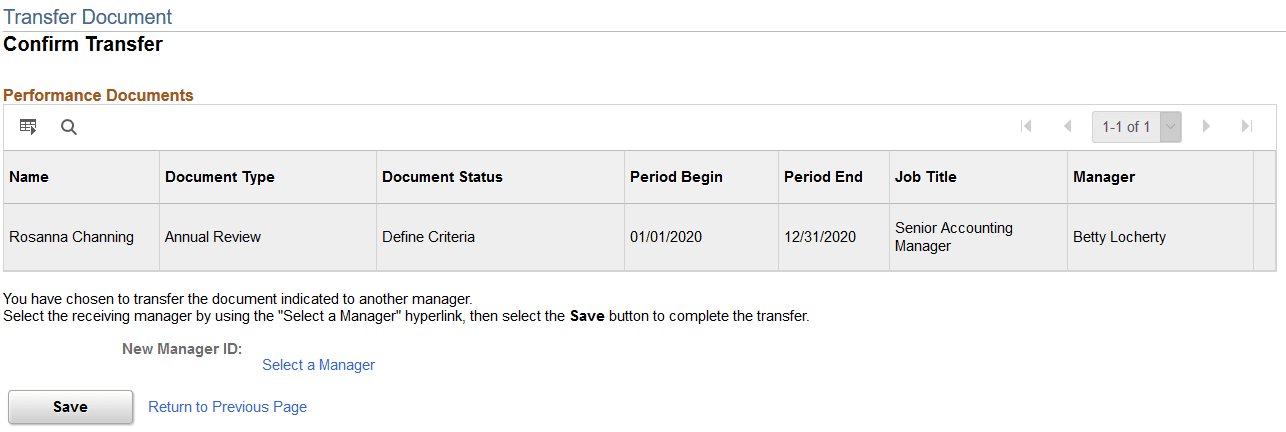The height and width of the screenshot is (432, 1286).
Task: Open the grid personalize icon
Action: [x=28, y=127]
